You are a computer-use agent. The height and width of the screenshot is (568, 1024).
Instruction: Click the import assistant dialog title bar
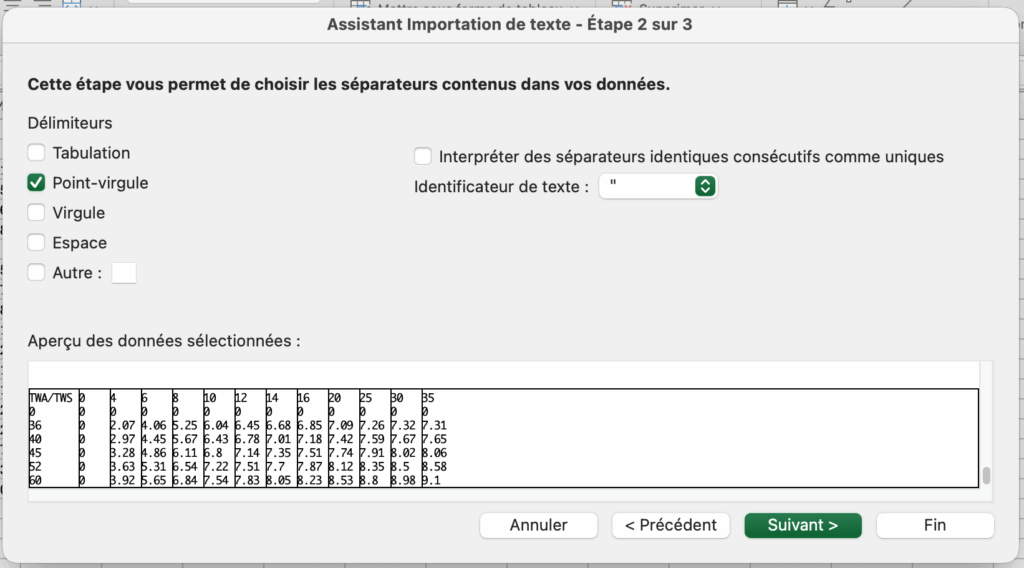pos(510,24)
